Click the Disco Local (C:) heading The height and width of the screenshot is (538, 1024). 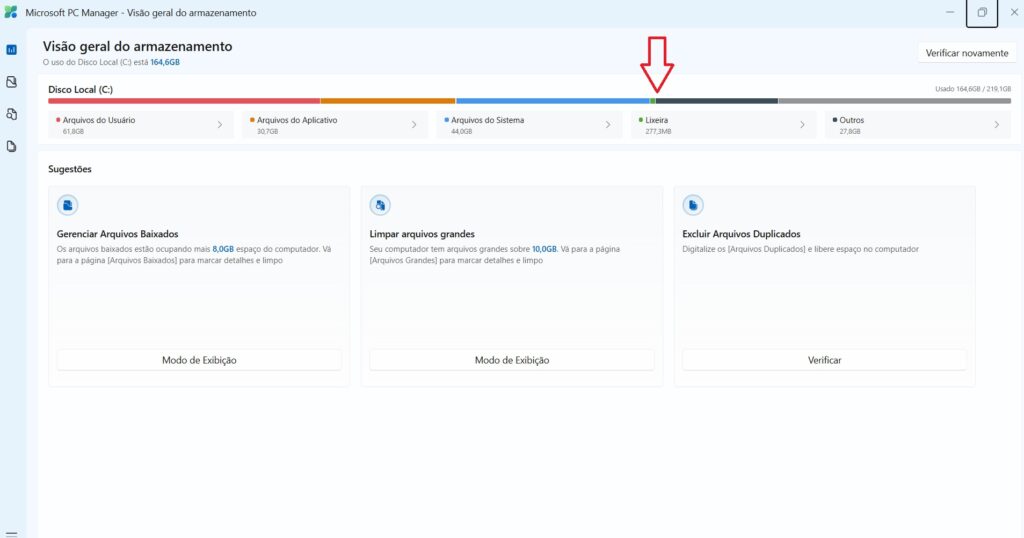pos(80,89)
